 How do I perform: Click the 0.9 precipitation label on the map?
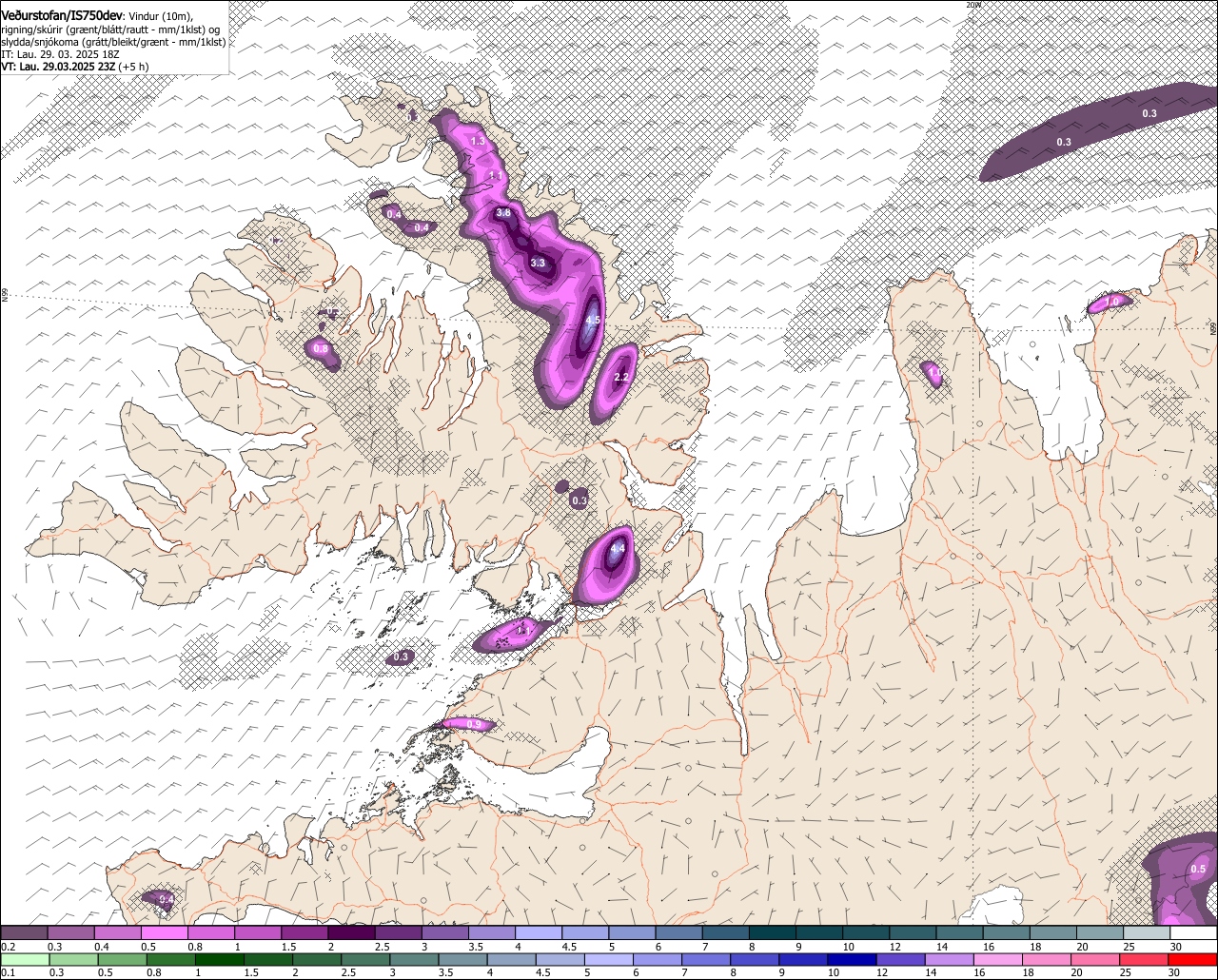tap(475, 724)
